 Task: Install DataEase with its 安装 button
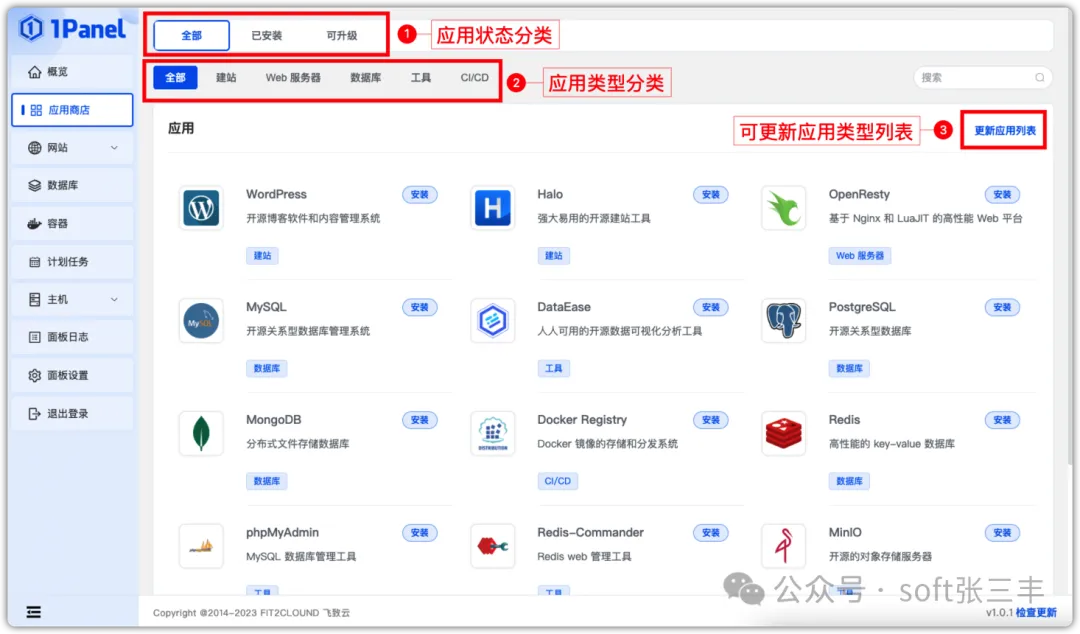tap(711, 307)
